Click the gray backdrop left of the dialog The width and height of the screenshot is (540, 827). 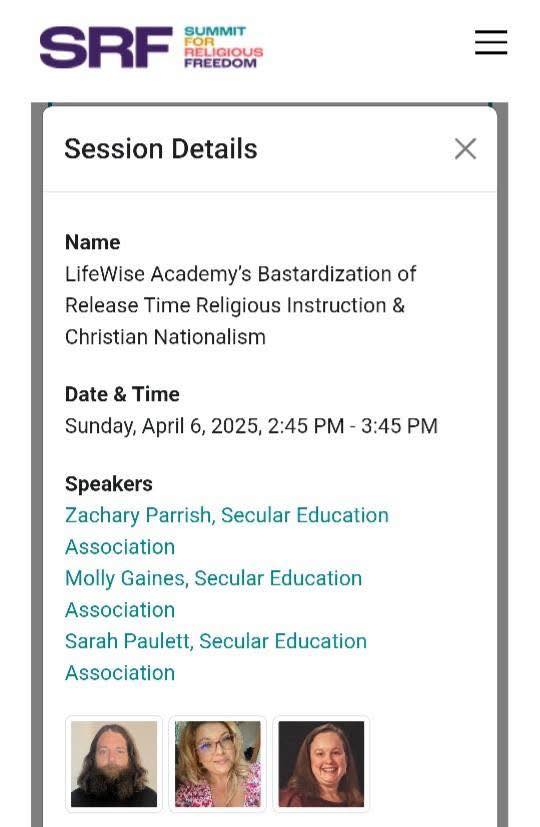36,464
